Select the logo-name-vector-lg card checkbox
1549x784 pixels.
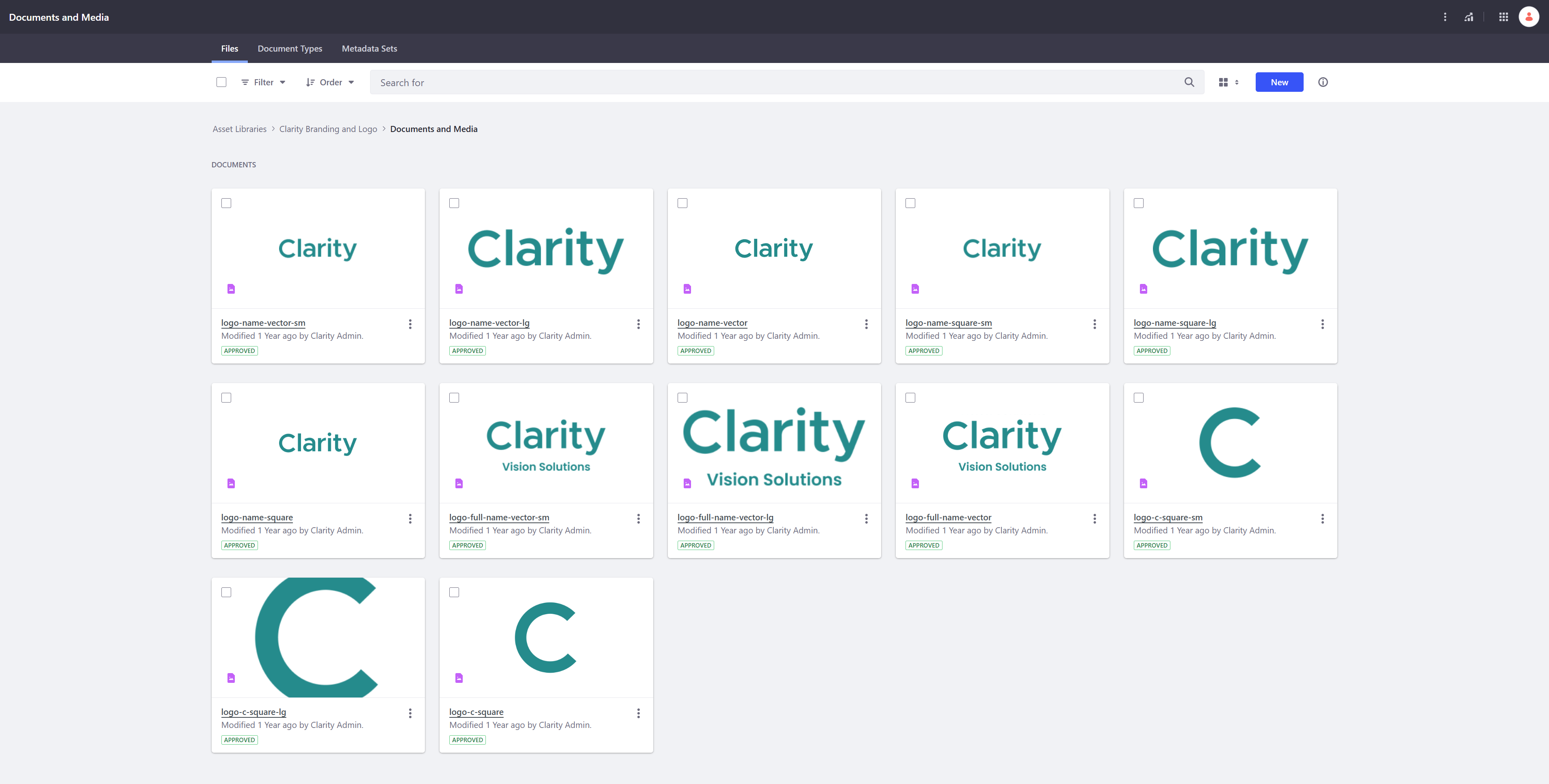(454, 203)
